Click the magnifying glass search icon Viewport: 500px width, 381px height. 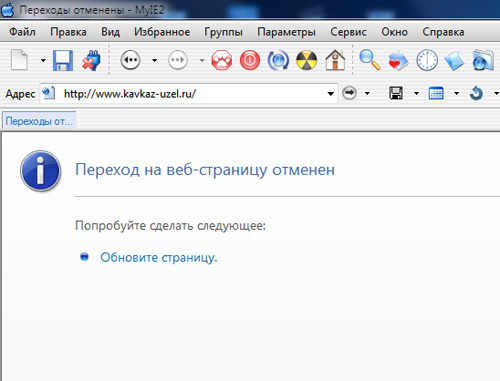coord(370,60)
